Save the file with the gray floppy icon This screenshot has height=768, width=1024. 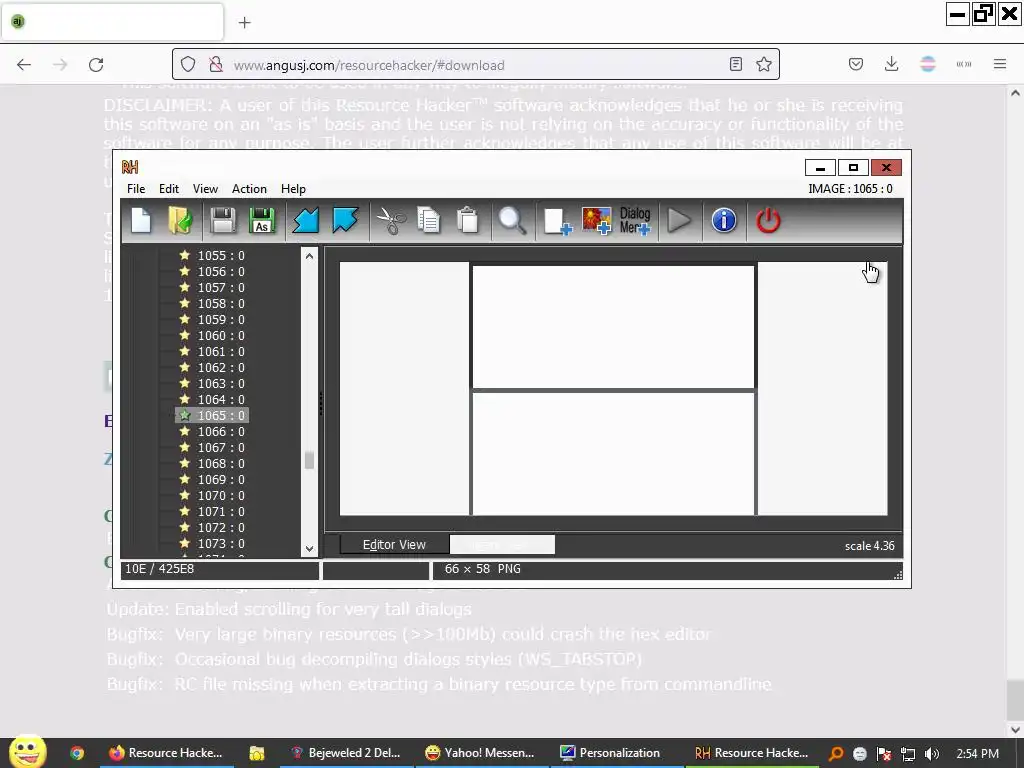223,221
